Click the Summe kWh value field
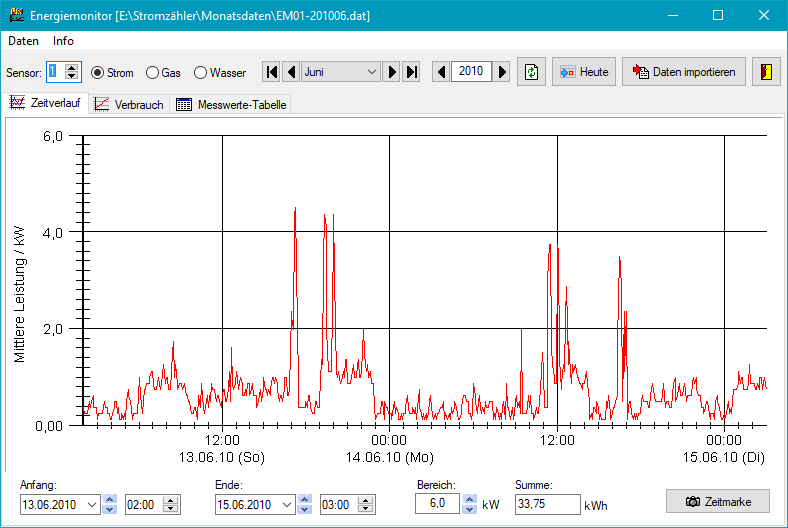 pyautogui.click(x=546, y=505)
